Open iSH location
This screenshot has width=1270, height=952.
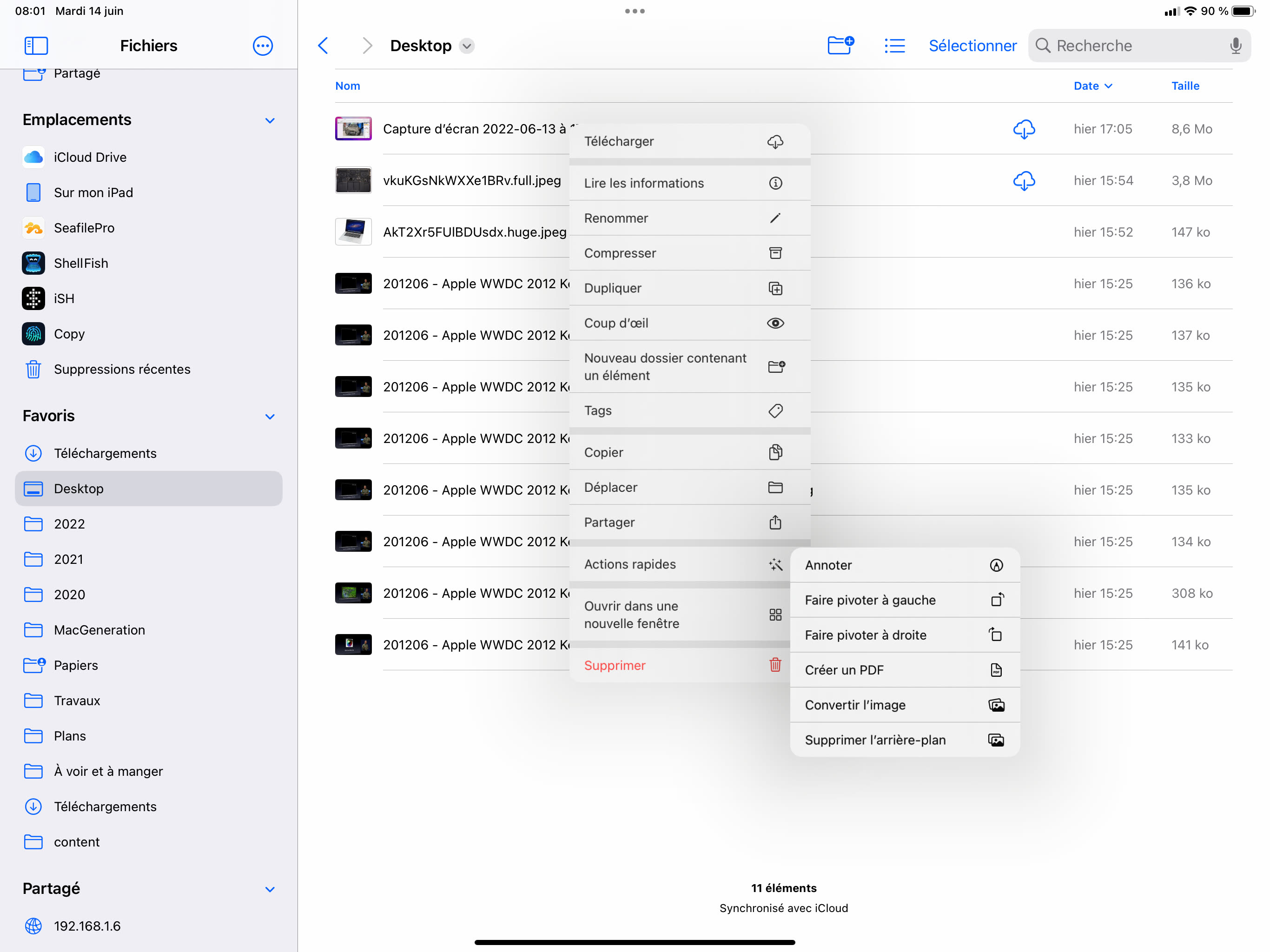tap(149, 298)
